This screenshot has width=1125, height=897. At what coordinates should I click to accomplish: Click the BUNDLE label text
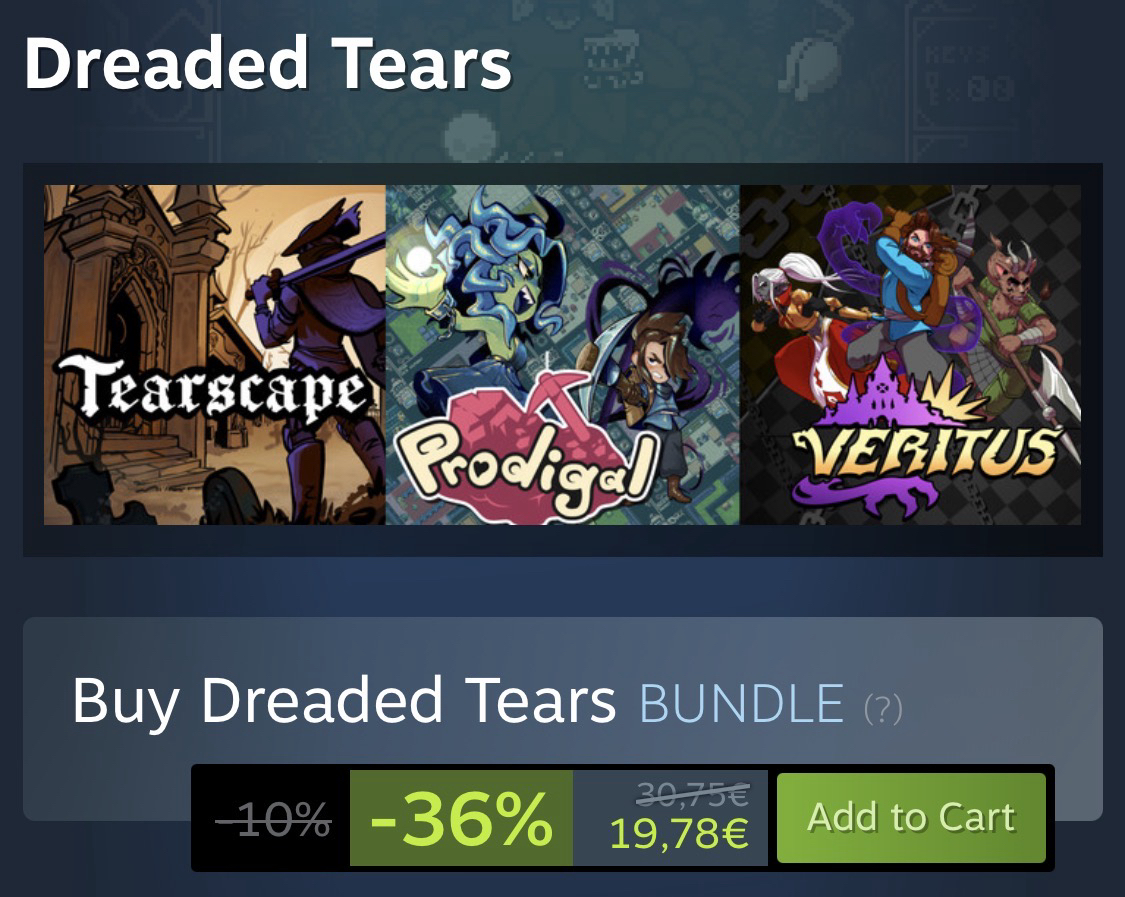coord(741,703)
